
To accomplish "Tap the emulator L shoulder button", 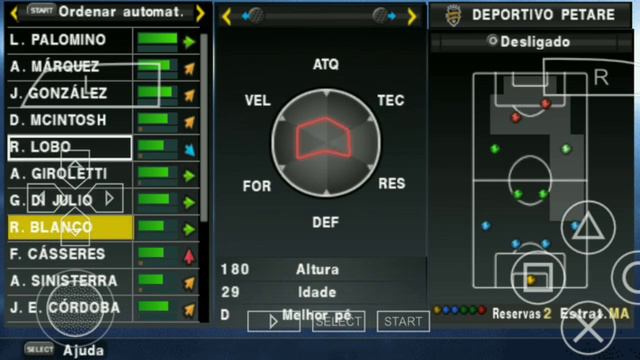I will coord(91,85).
